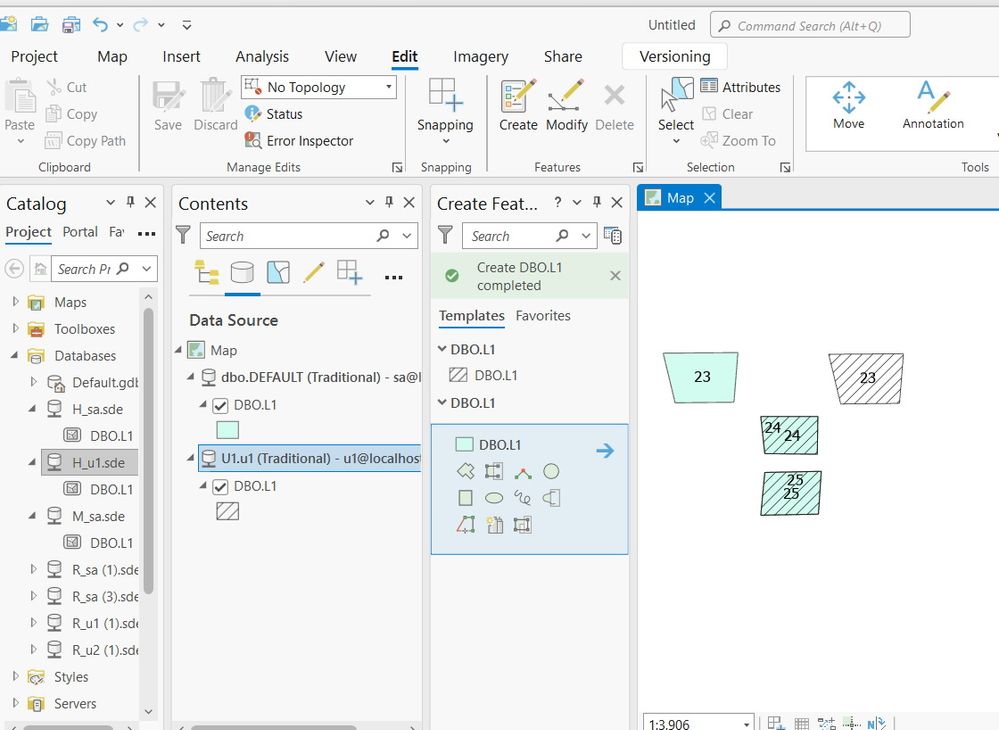Screen dimensions: 999x730
Task: Collapse the H_u1.sde database connection
Action: click(x=32, y=462)
